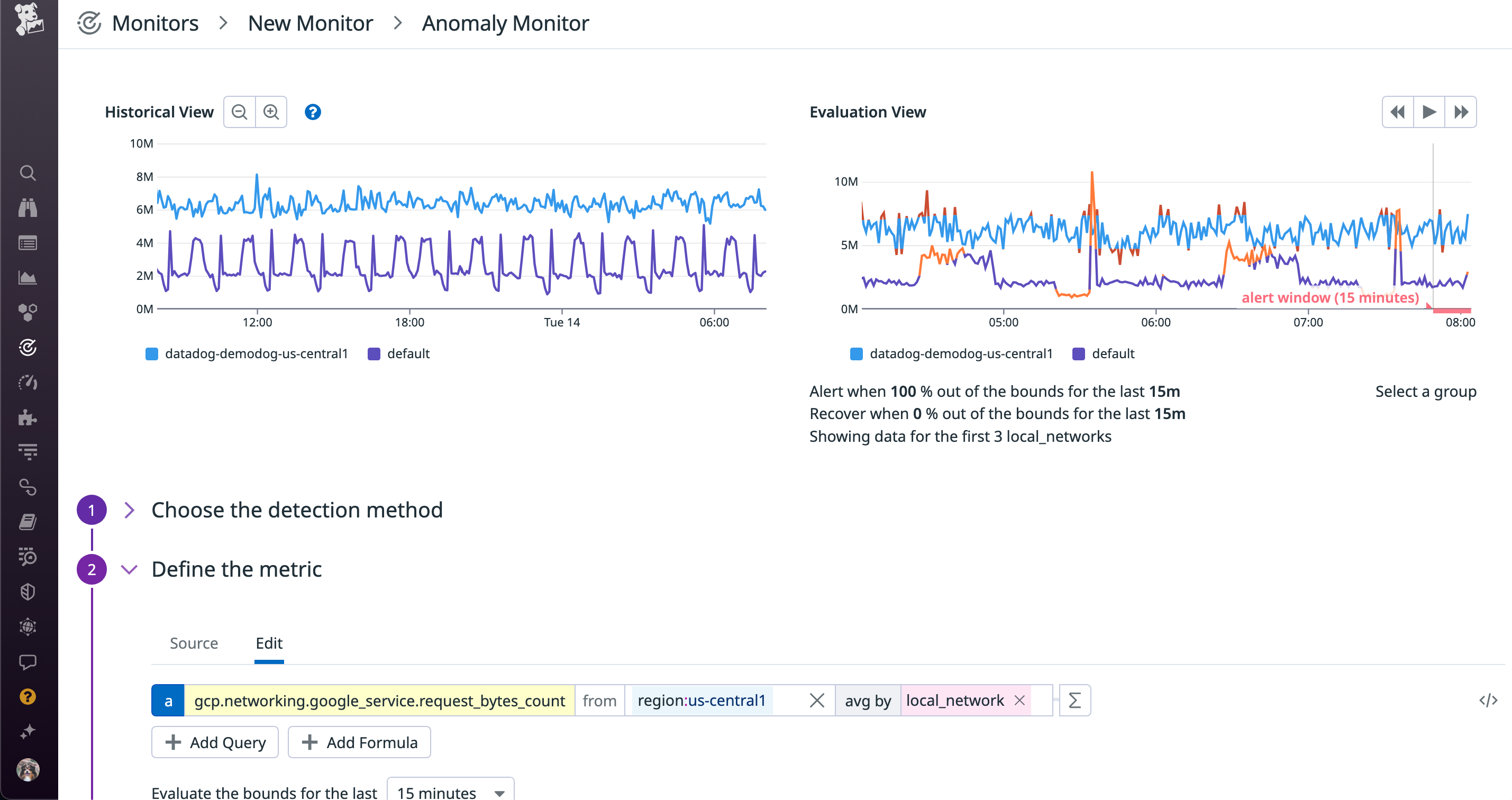
Task: Open the globe network sidebar icon
Action: [28, 627]
